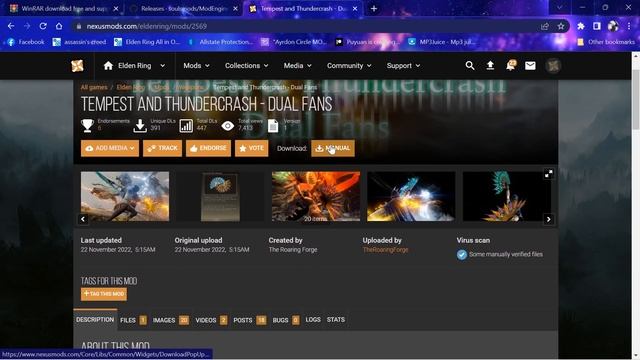
Task: Bookmark this page with star icon
Action: click(561, 26)
